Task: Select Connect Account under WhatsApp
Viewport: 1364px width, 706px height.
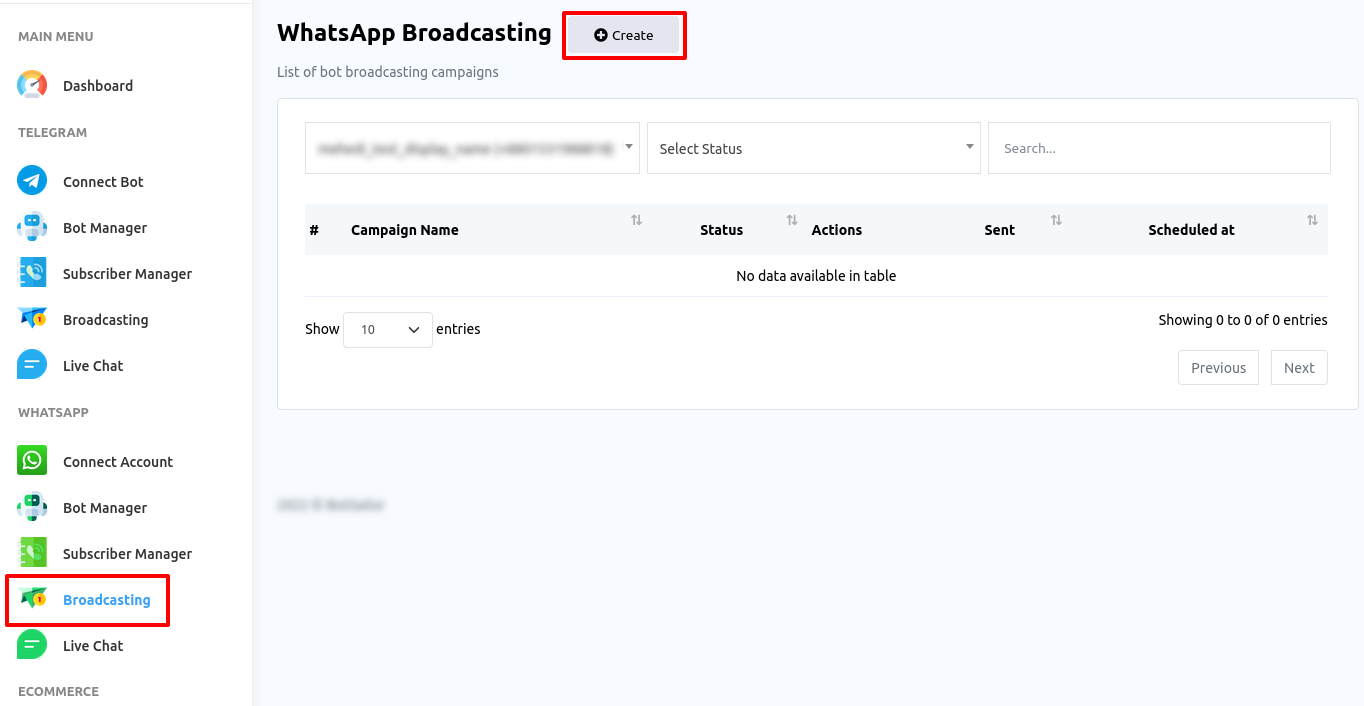Action: click(119, 461)
